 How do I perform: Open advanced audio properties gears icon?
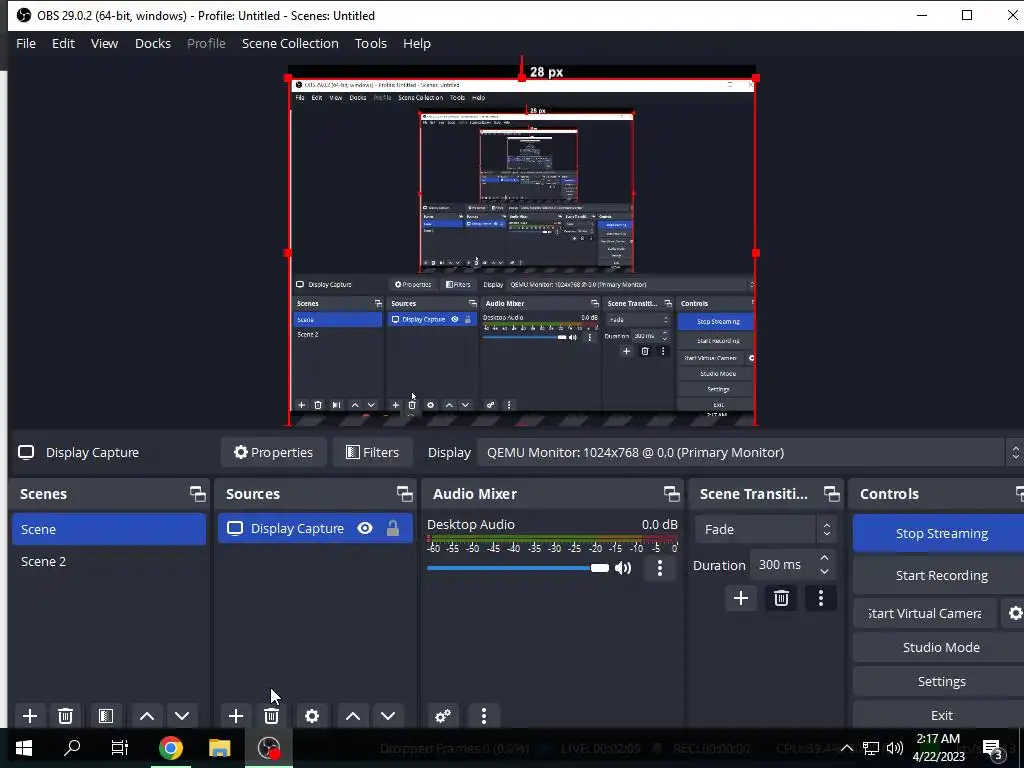click(x=443, y=716)
